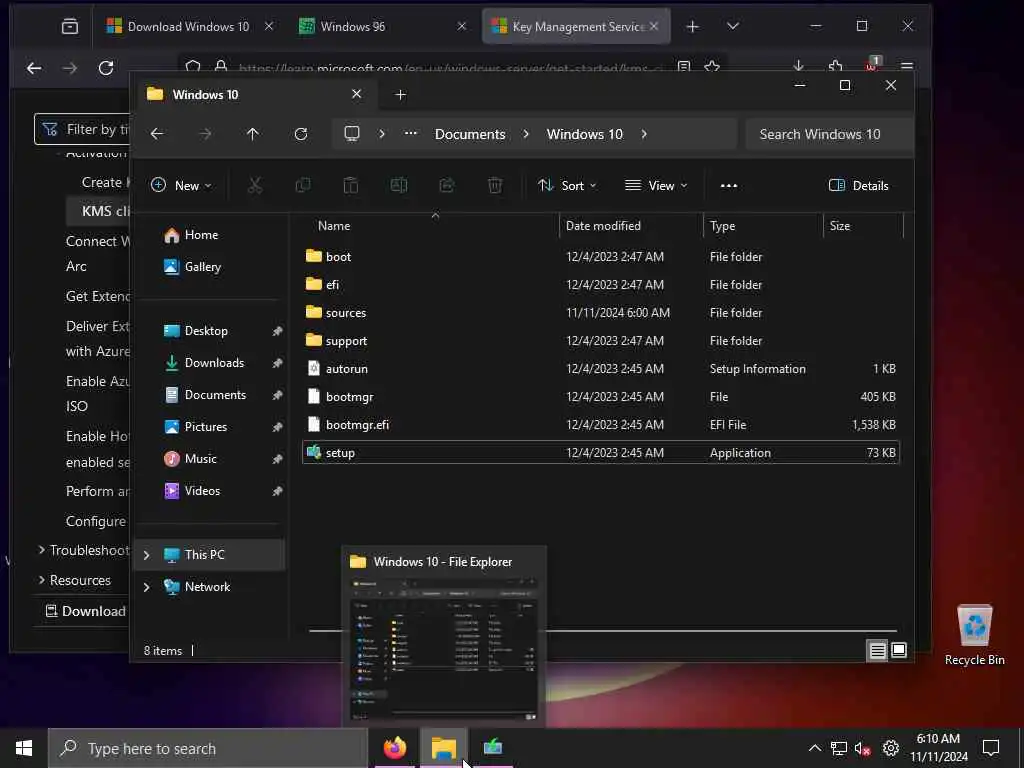Click chevron after Documents in breadcrumb
The width and height of the screenshot is (1024, 768).
pyautogui.click(x=526, y=134)
